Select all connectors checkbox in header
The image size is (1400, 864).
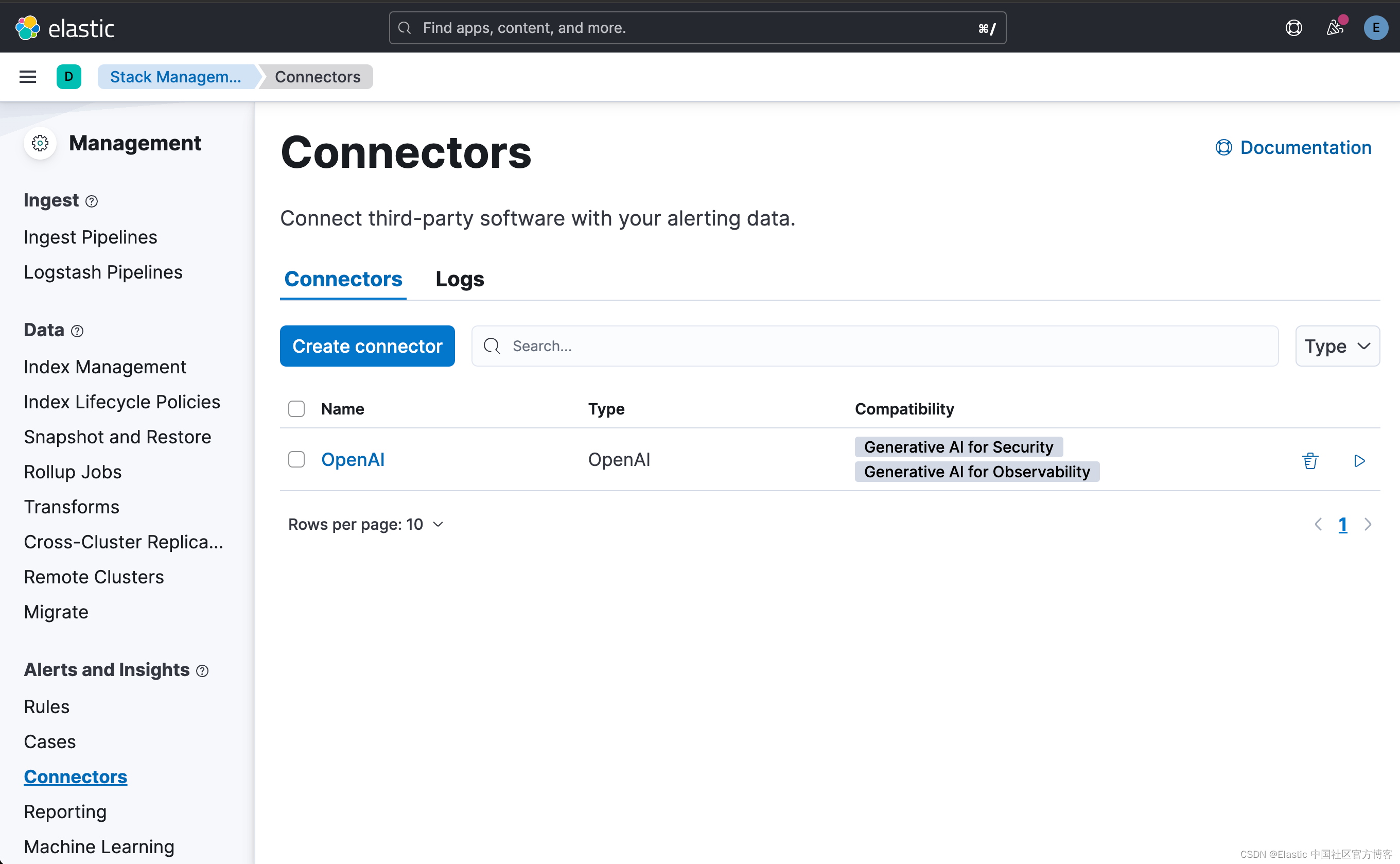click(x=296, y=409)
